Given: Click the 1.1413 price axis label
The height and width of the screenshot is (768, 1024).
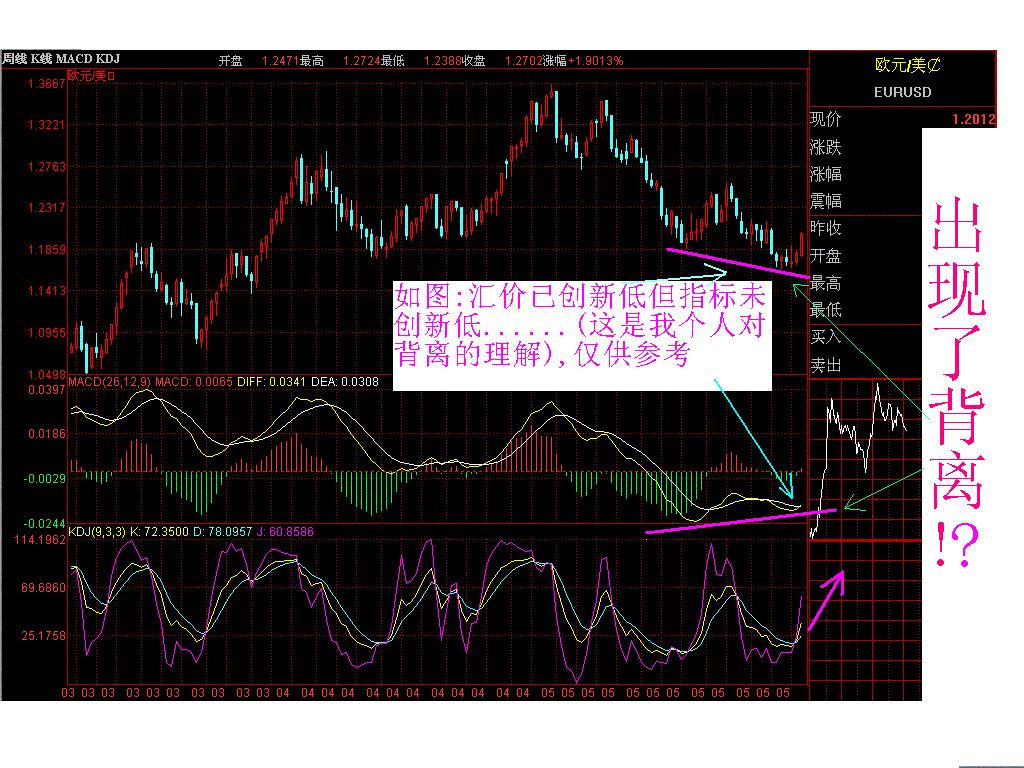Looking at the screenshot, I should [46, 291].
